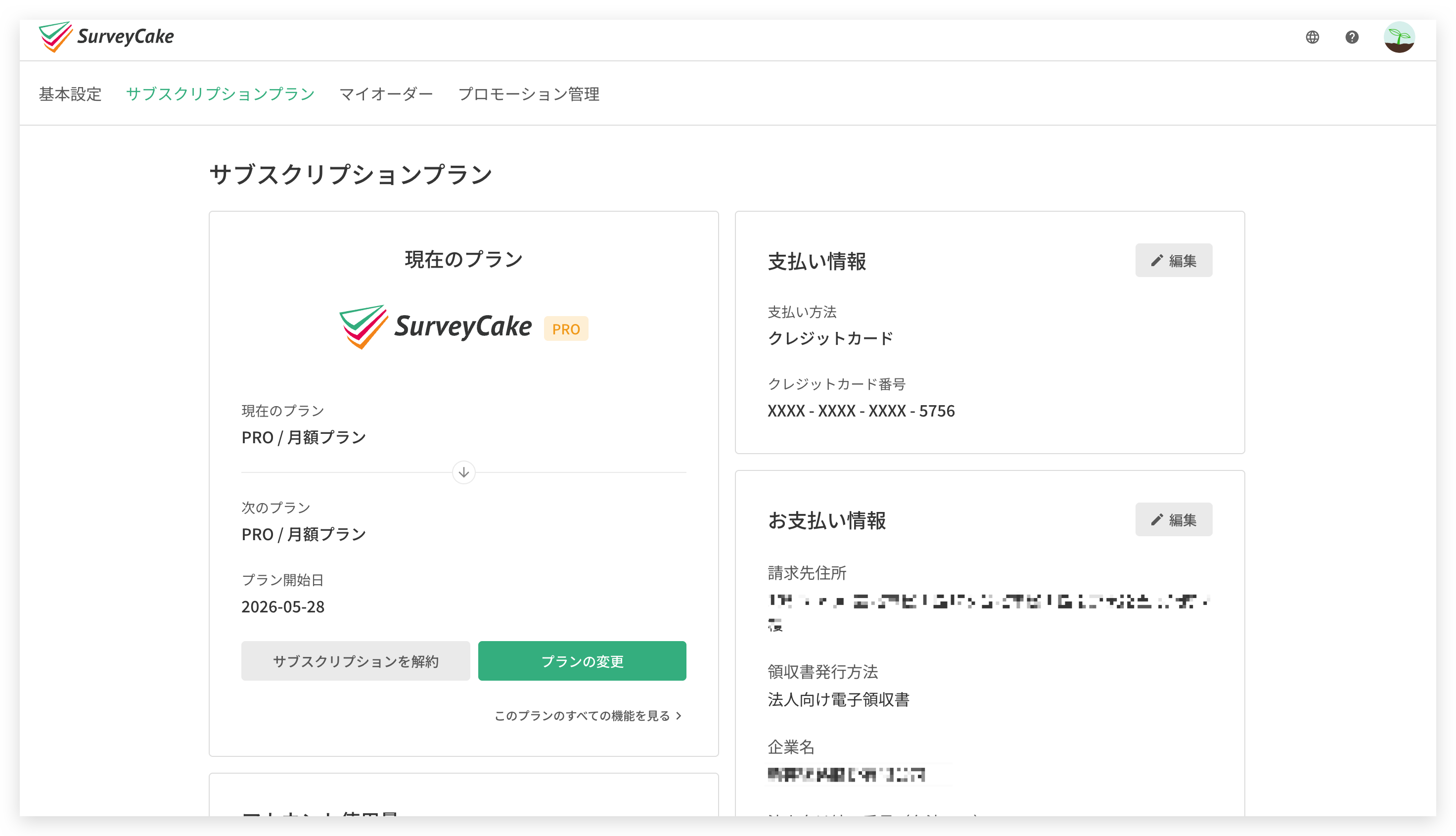Click the PRO badge next to SurveyCake logo
Screen dimensions: 1456x836
[566, 329]
